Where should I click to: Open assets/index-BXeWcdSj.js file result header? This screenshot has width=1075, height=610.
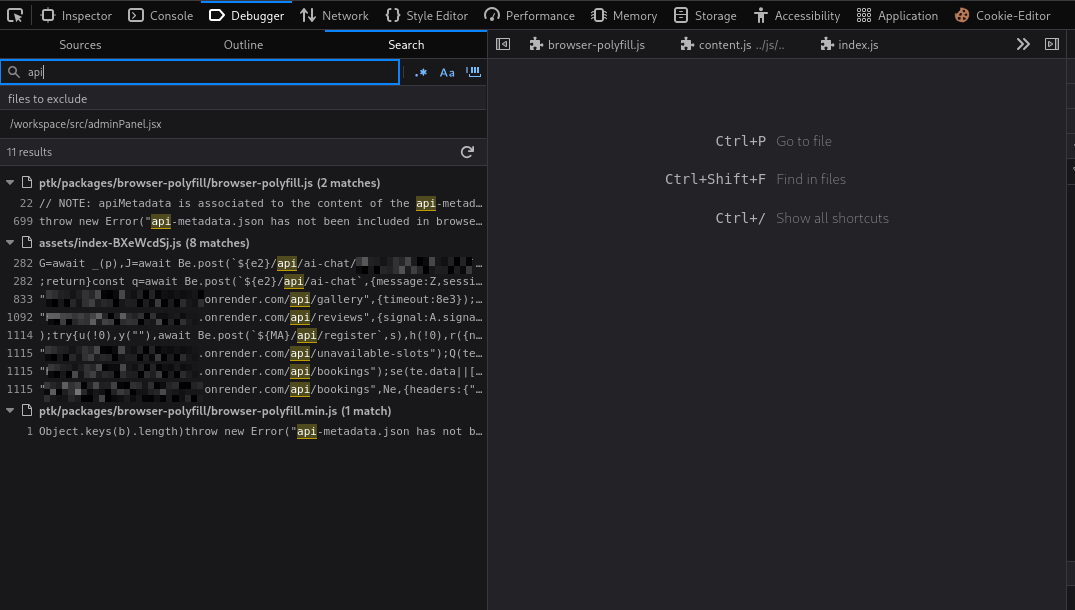coord(144,243)
